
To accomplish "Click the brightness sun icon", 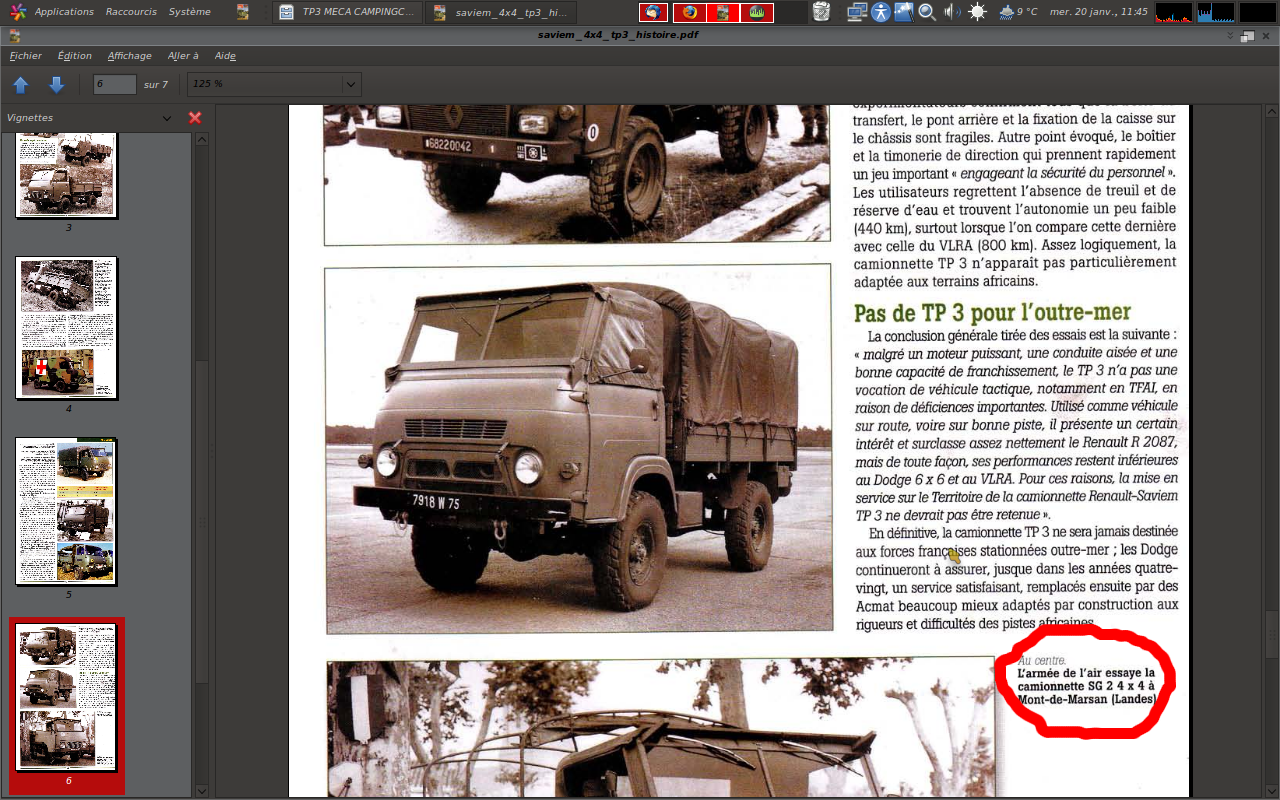I will [977, 12].
